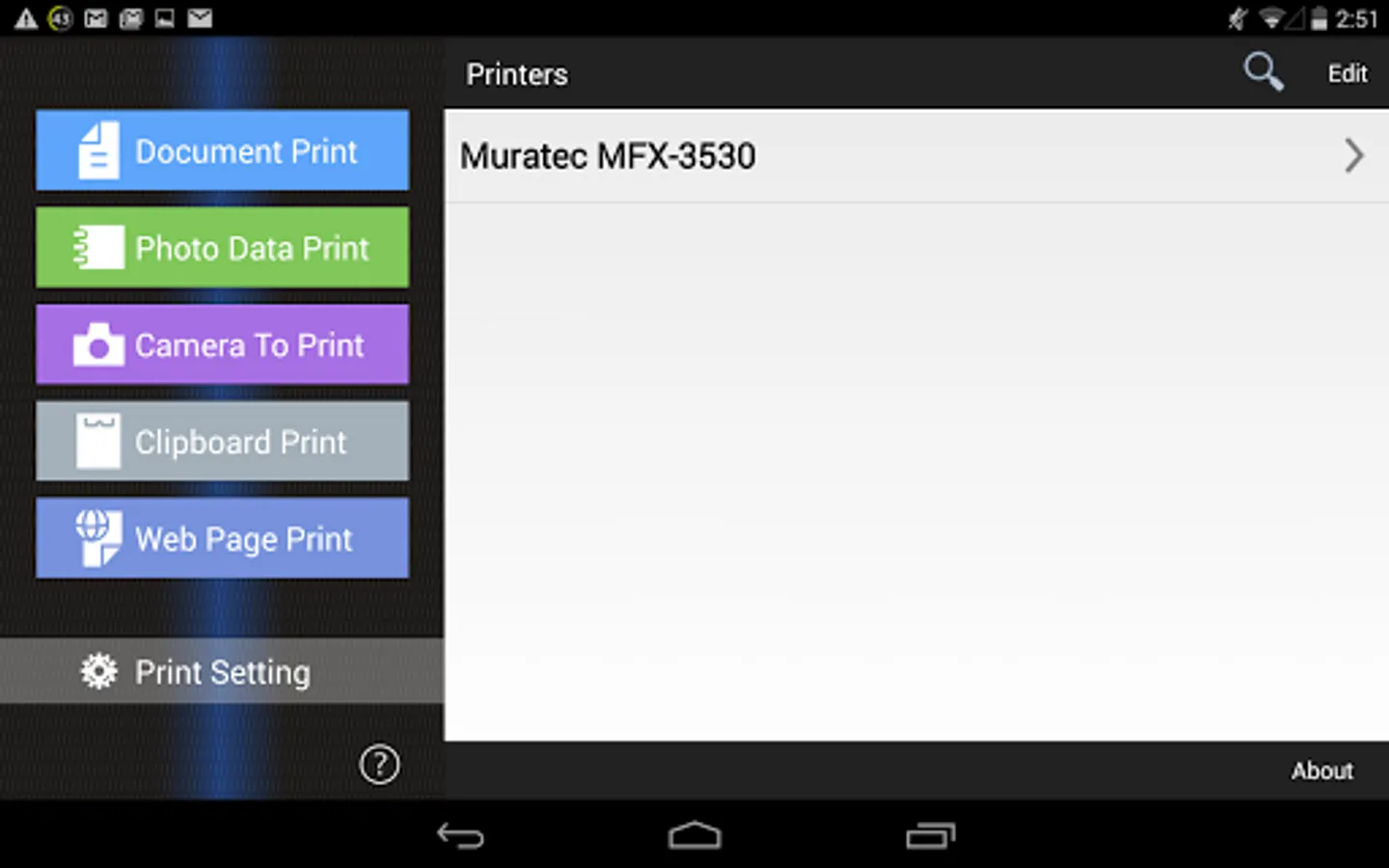Open the Android recent apps button

pyautogui.click(x=930, y=835)
